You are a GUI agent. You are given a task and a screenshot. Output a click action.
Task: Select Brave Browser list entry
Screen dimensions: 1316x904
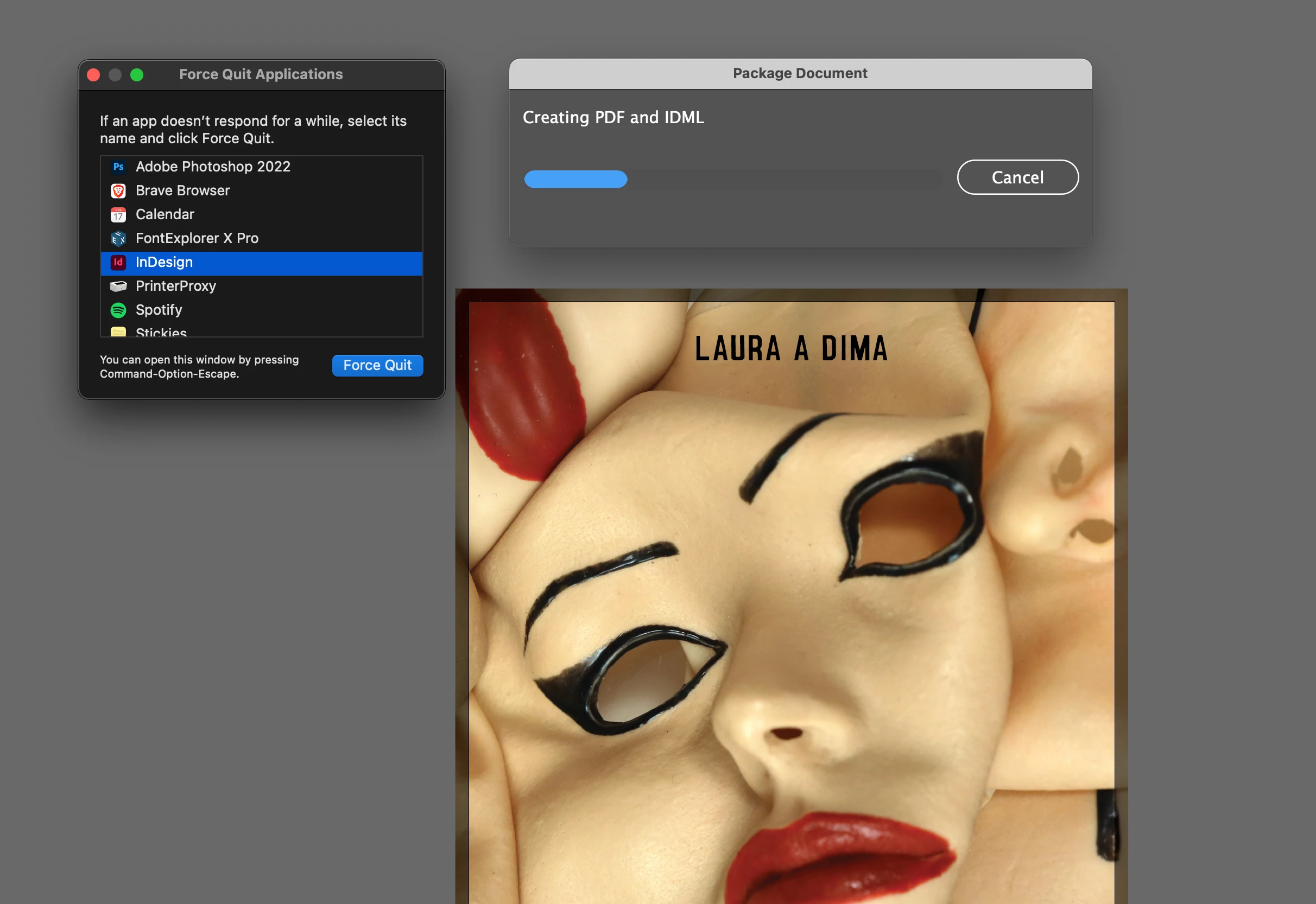(x=182, y=191)
